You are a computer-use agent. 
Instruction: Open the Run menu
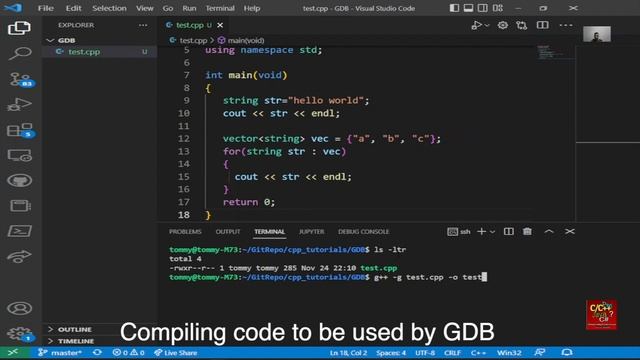pos(189,8)
